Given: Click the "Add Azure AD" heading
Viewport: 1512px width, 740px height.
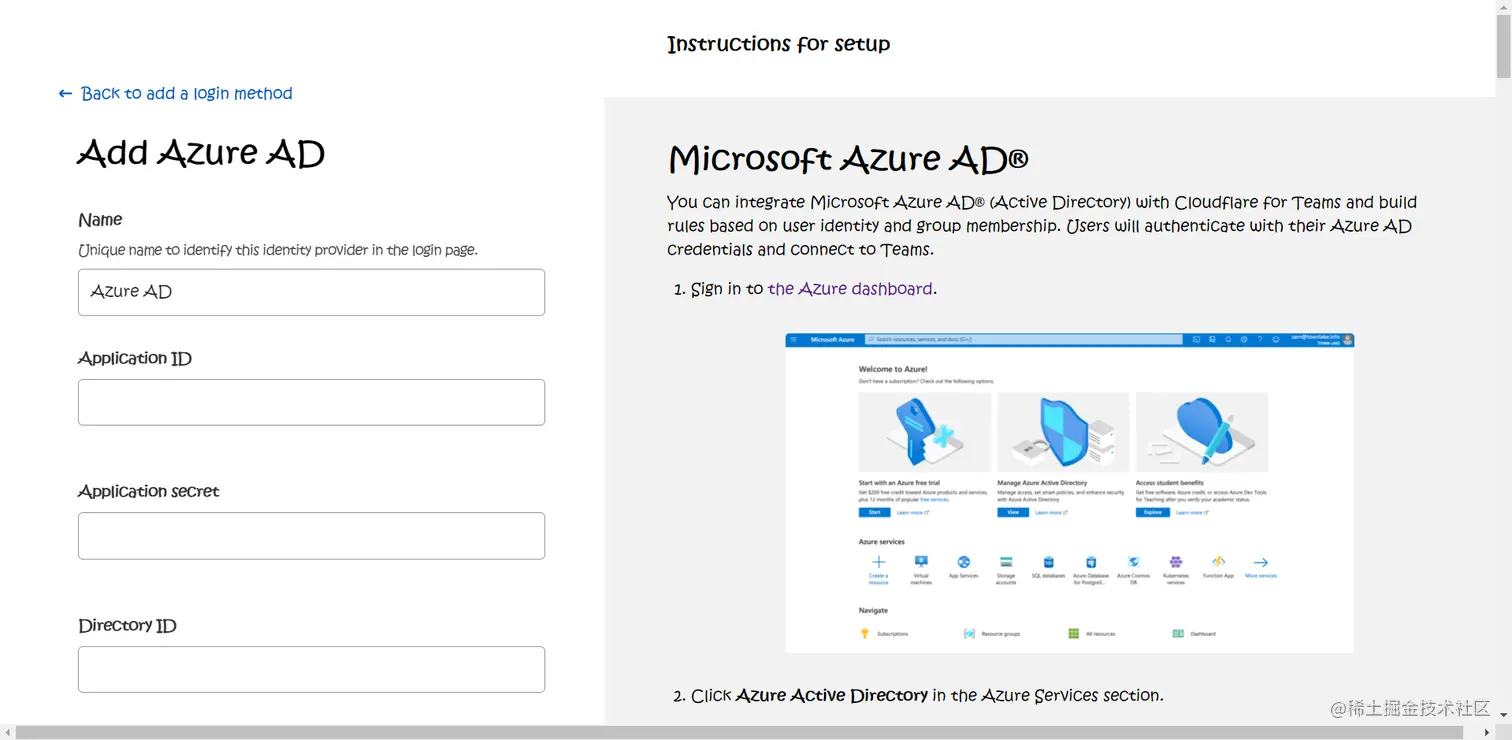Looking at the screenshot, I should point(201,153).
